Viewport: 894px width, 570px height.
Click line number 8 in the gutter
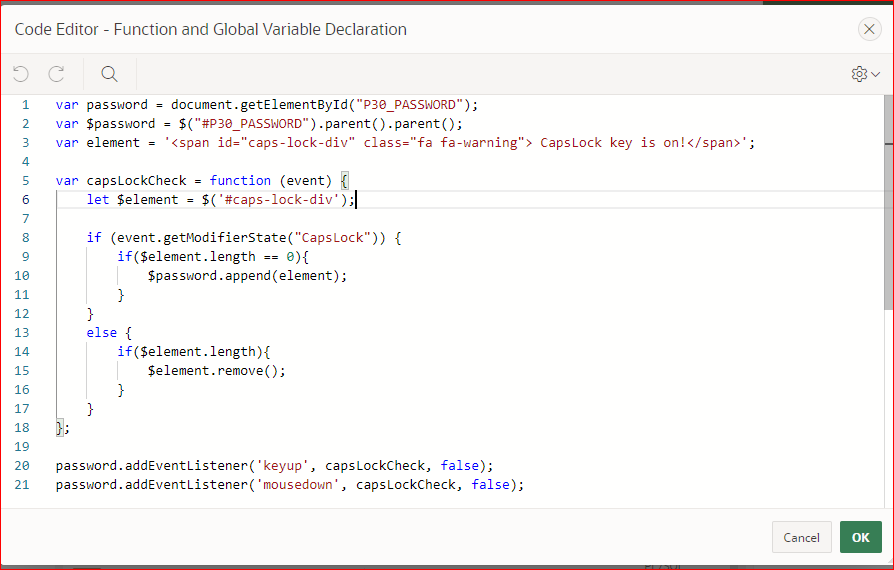point(26,238)
